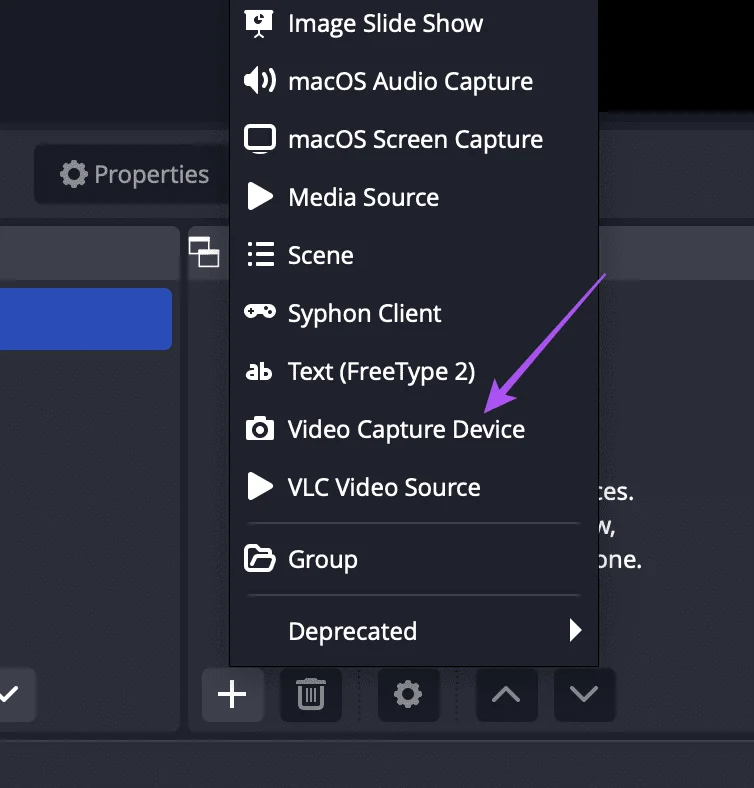Select Video Capture Device menu entry
Screen dimensions: 754x788
point(414,429)
